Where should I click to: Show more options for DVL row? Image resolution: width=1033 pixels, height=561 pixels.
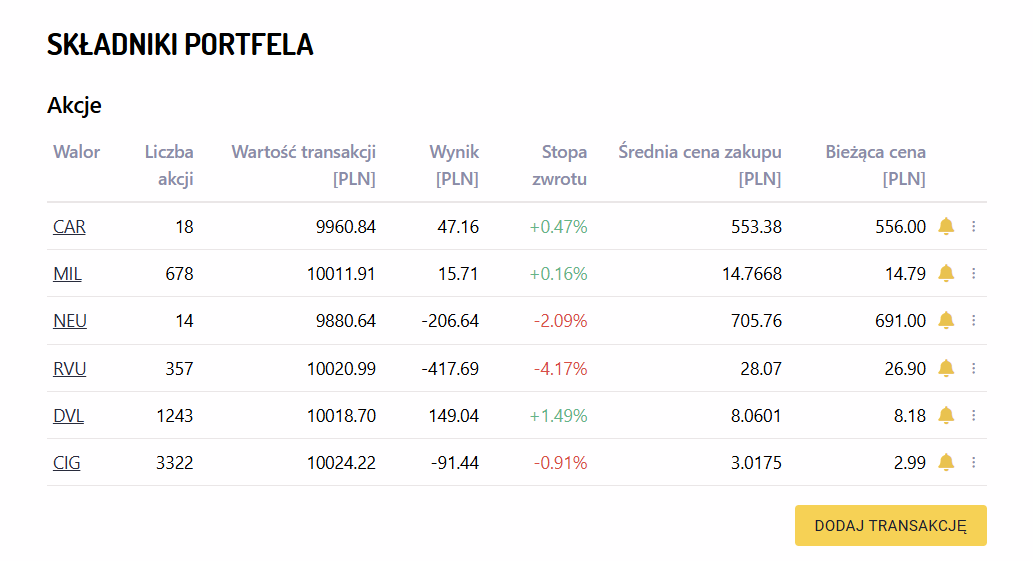tap(974, 415)
